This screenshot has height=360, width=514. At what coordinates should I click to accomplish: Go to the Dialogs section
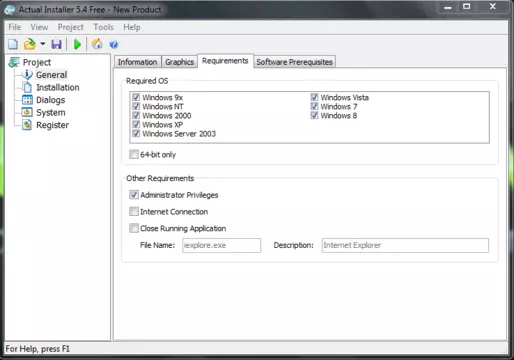[50, 100]
